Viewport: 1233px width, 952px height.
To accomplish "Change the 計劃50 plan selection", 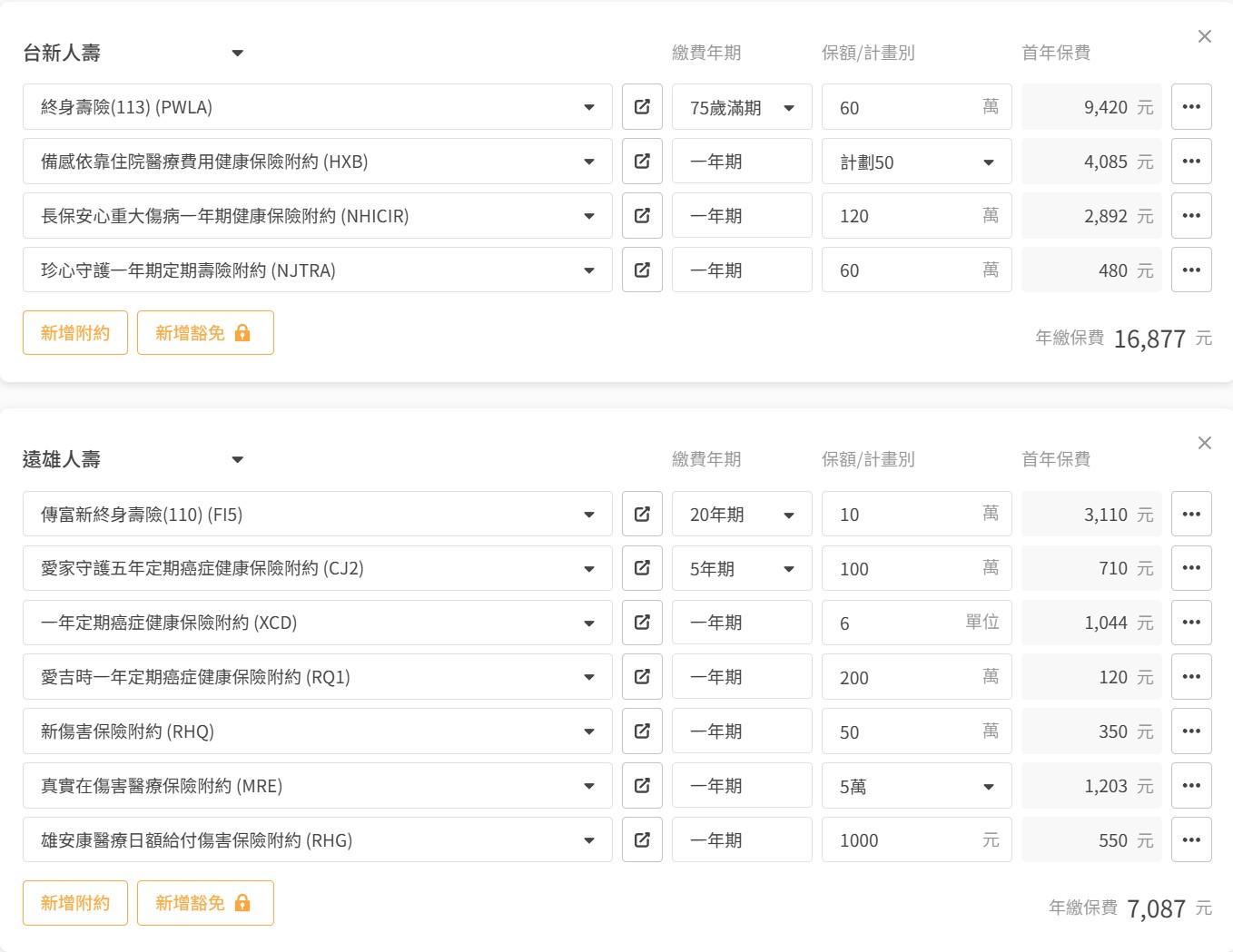I will 915,162.
